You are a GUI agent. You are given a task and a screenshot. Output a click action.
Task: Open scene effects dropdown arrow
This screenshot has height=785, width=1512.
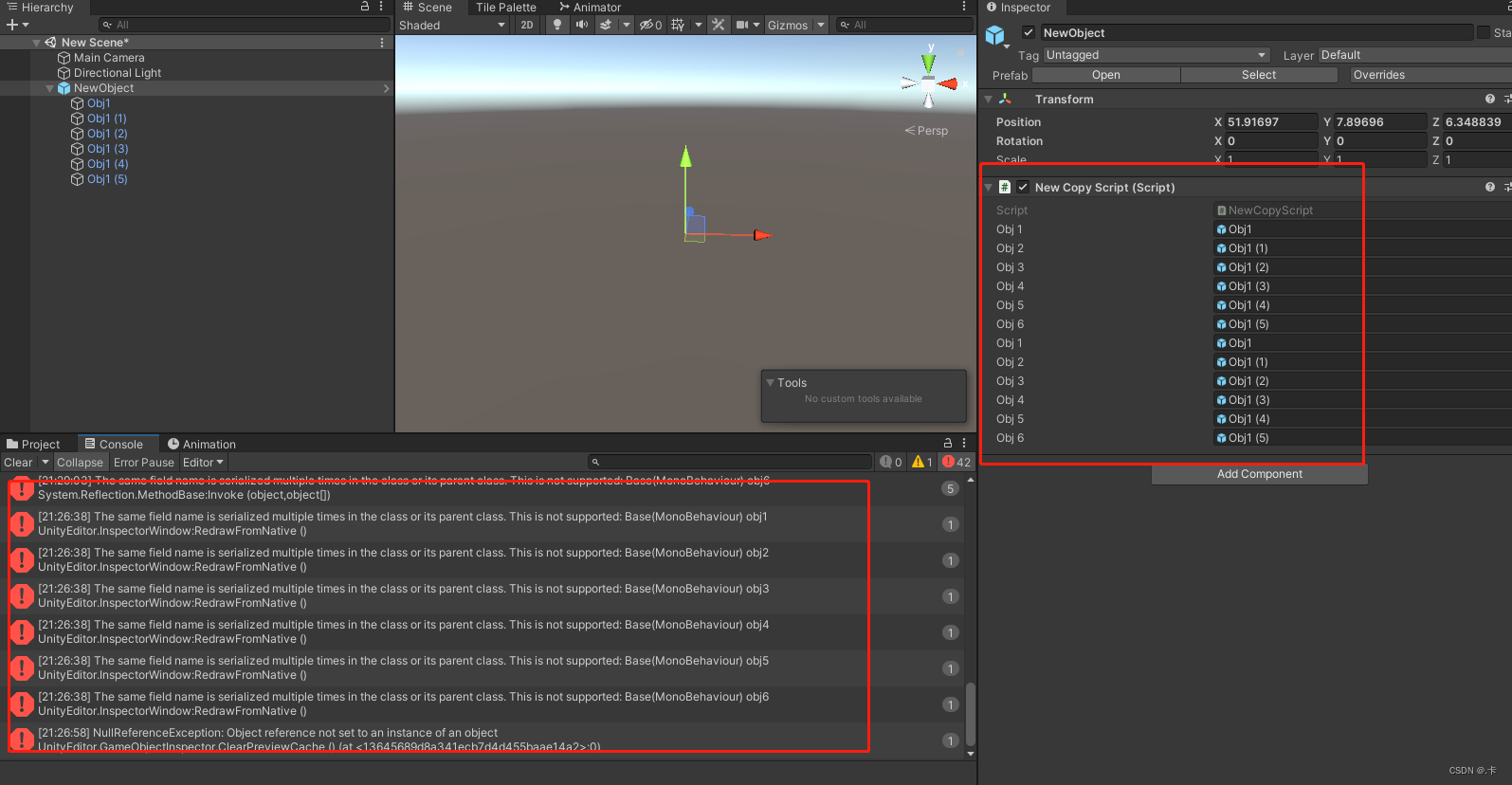pos(626,25)
